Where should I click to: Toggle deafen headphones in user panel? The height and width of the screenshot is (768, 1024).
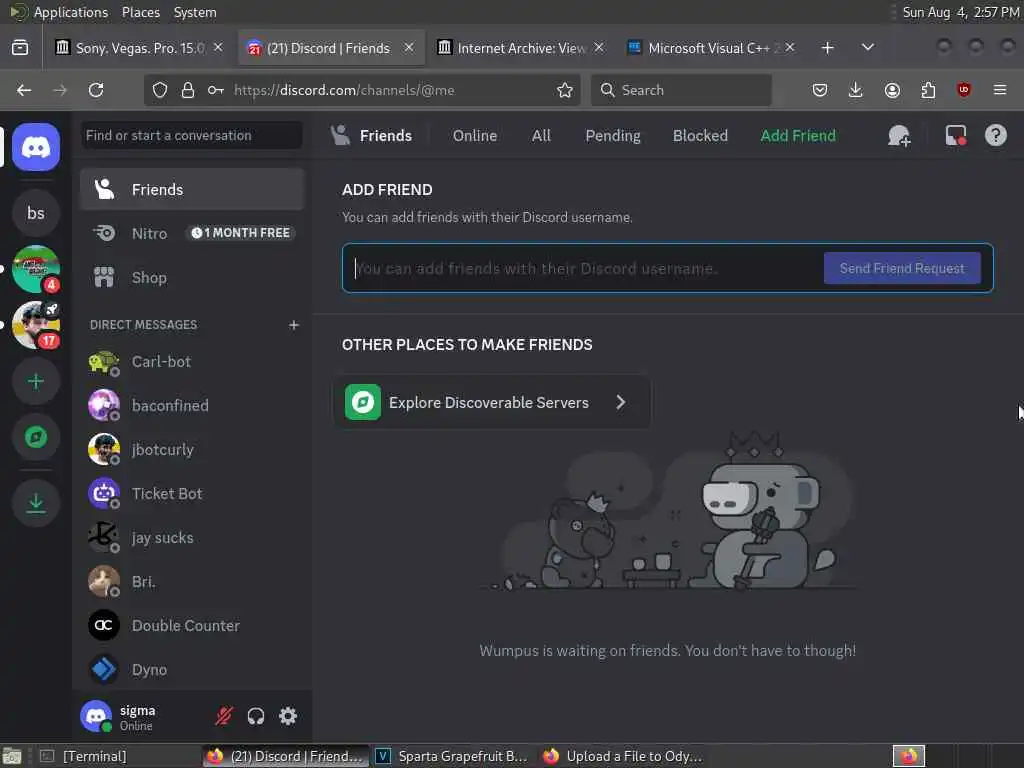click(x=256, y=716)
